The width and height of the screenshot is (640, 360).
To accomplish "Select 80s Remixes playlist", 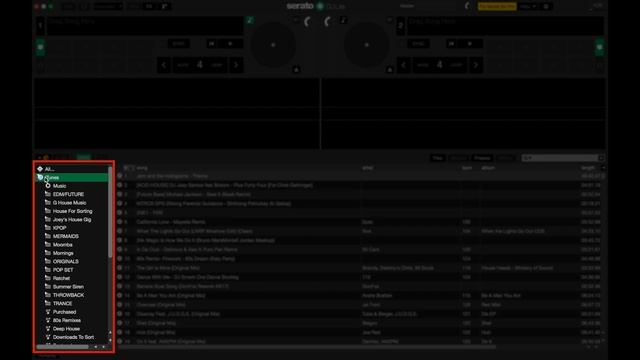I will 67,320.
